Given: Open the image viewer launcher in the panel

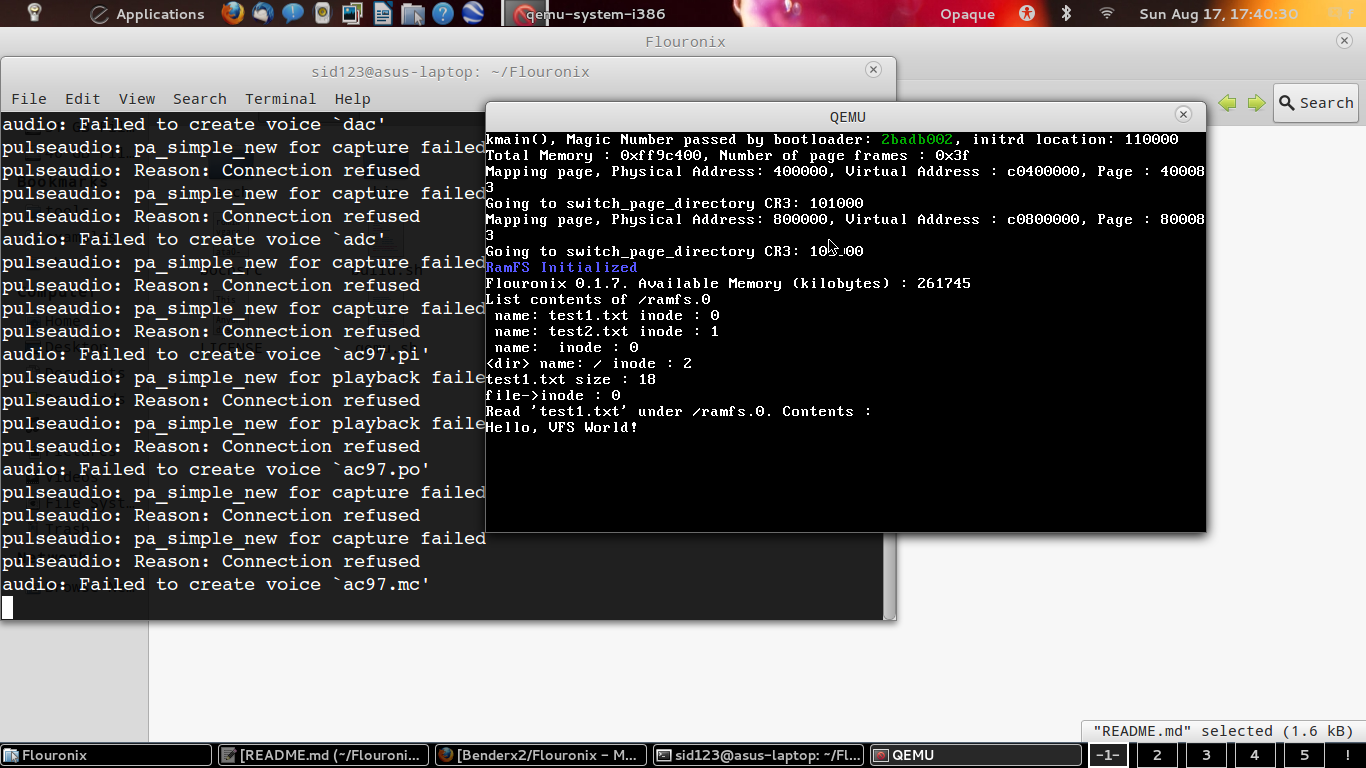Looking at the screenshot, I should (x=352, y=13).
